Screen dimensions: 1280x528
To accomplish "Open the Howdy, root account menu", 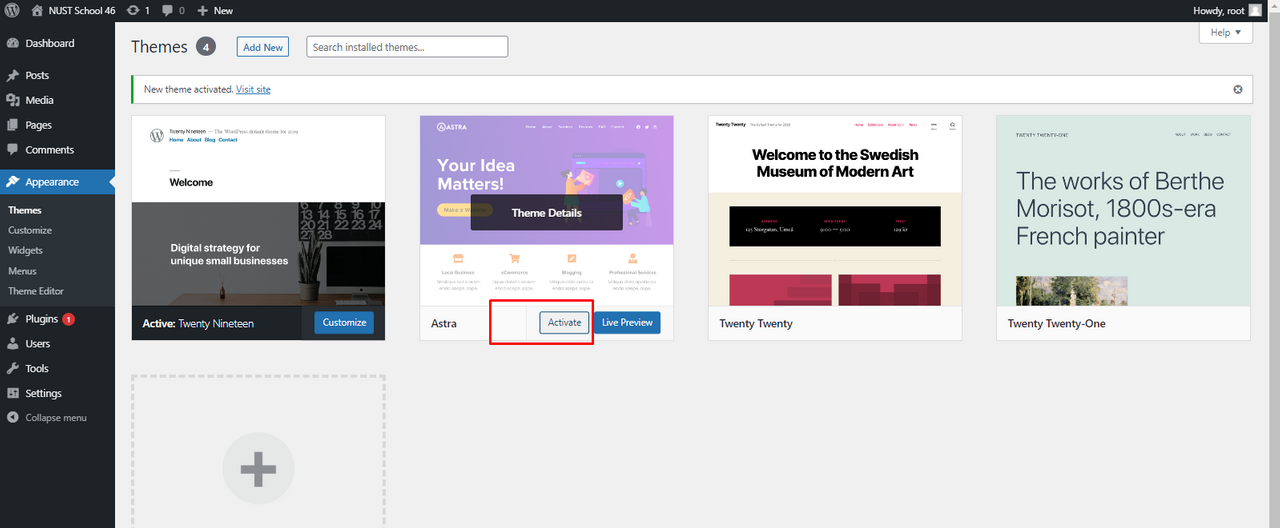I will coord(1226,10).
